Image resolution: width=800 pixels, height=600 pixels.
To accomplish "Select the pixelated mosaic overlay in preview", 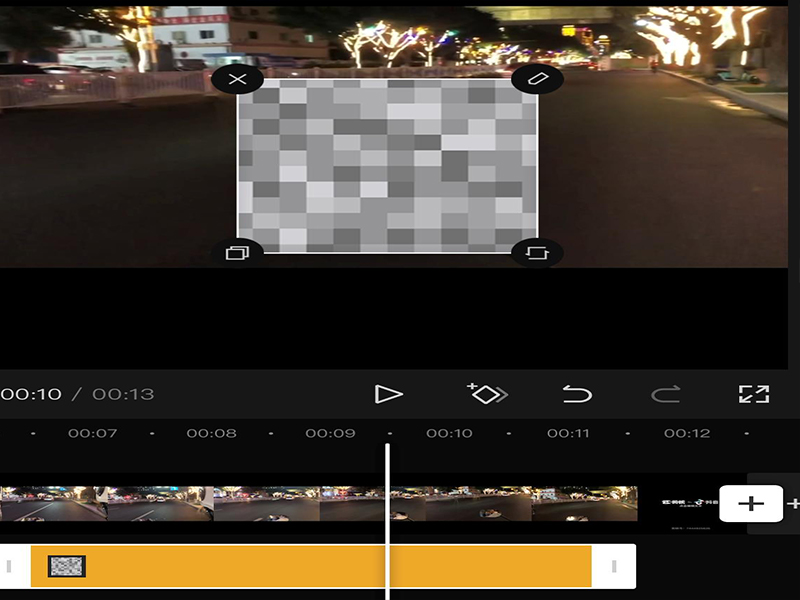I will click(387, 166).
